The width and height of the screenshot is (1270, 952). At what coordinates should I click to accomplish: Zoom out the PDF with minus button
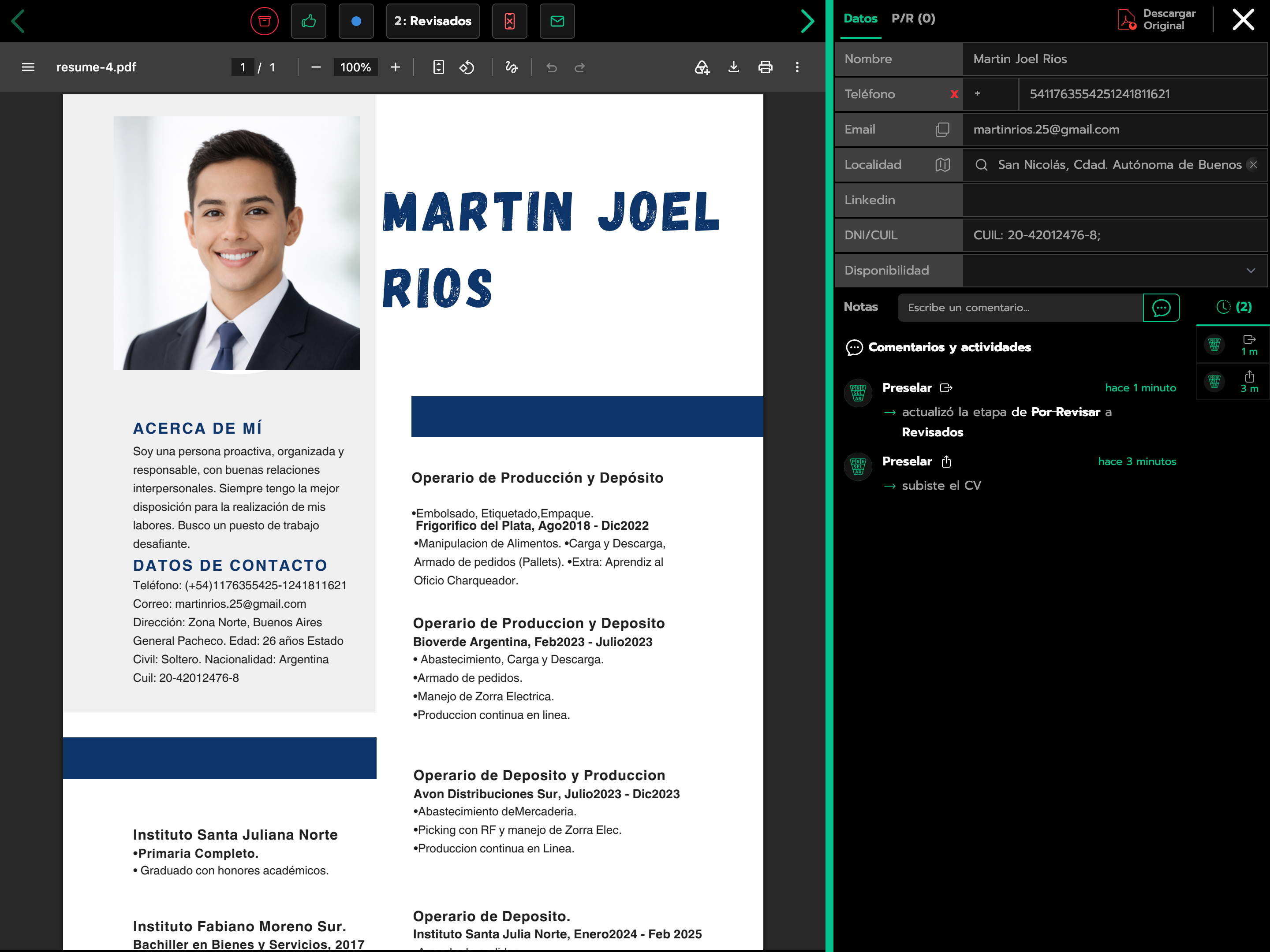tap(316, 67)
